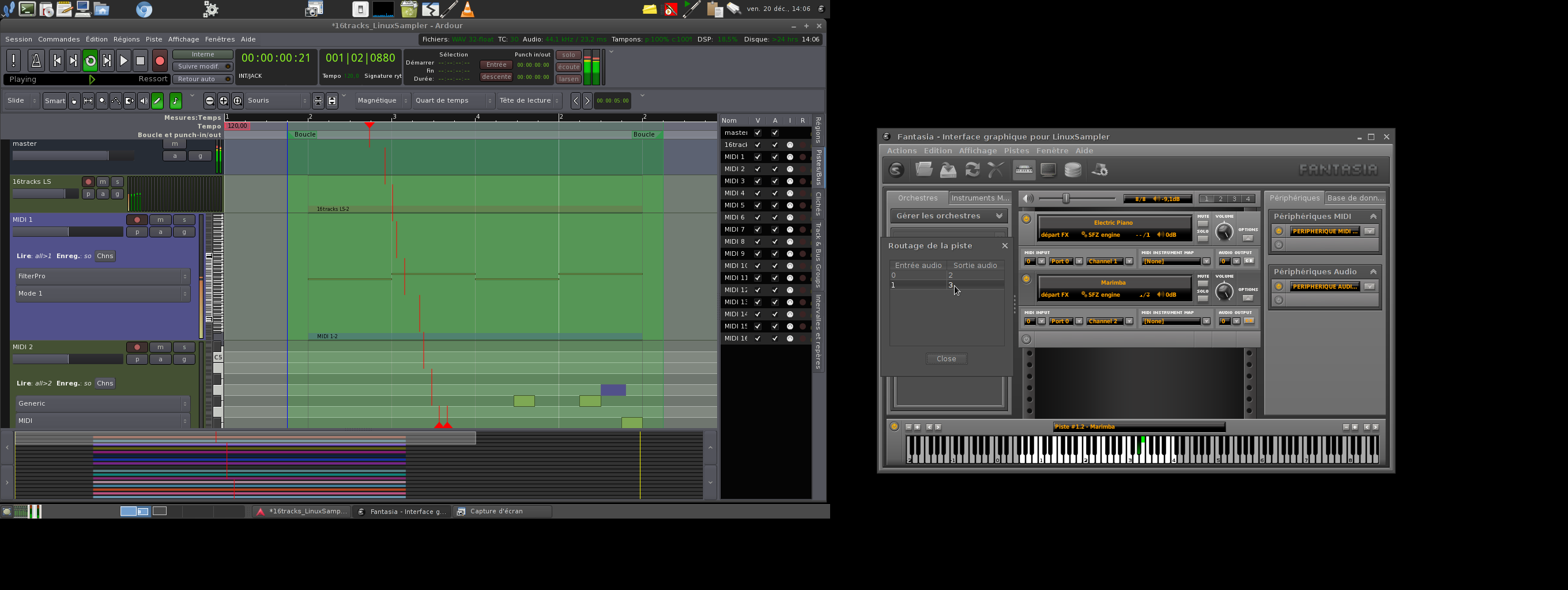This screenshot has width=1568, height=590.
Task: Open the Magnétique snap mode dropdown
Action: coord(382,101)
